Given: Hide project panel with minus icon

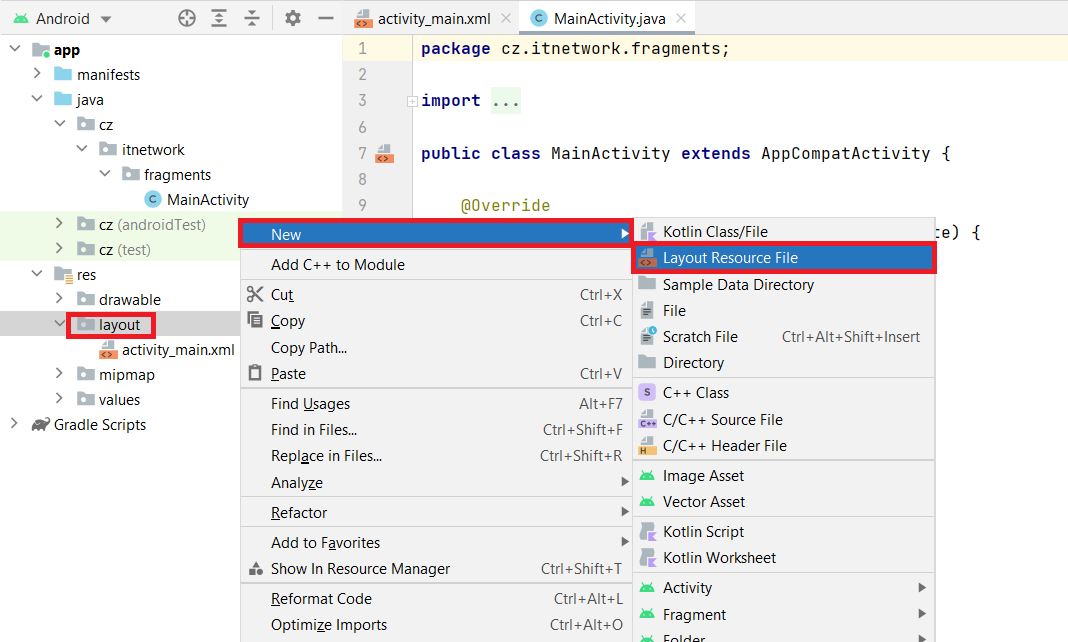Looking at the screenshot, I should [325, 18].
